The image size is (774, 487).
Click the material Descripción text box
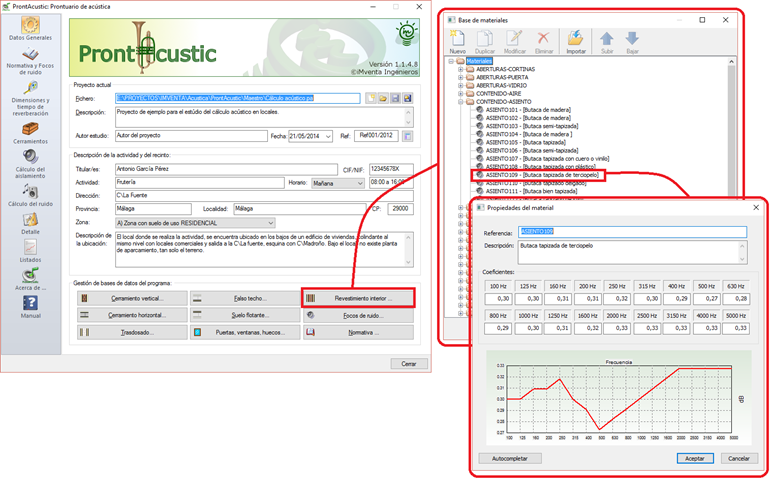point(632,252)
